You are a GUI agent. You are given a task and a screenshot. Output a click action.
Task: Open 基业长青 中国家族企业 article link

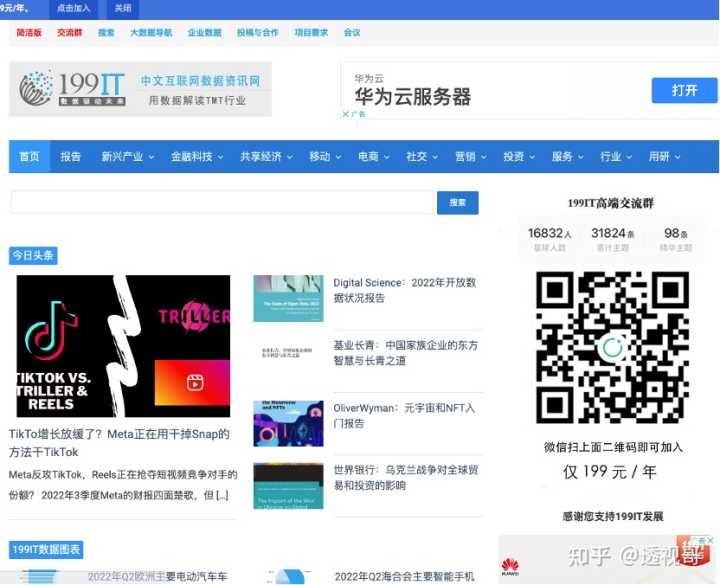click(x=405, y=353)
